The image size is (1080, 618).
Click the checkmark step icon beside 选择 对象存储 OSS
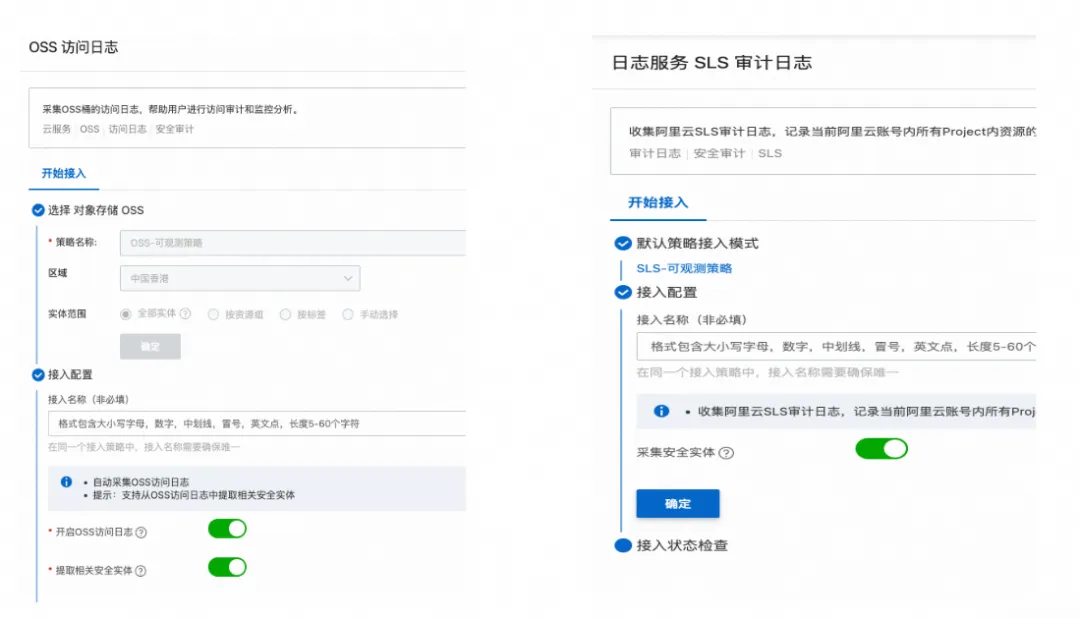coord(38,210)
